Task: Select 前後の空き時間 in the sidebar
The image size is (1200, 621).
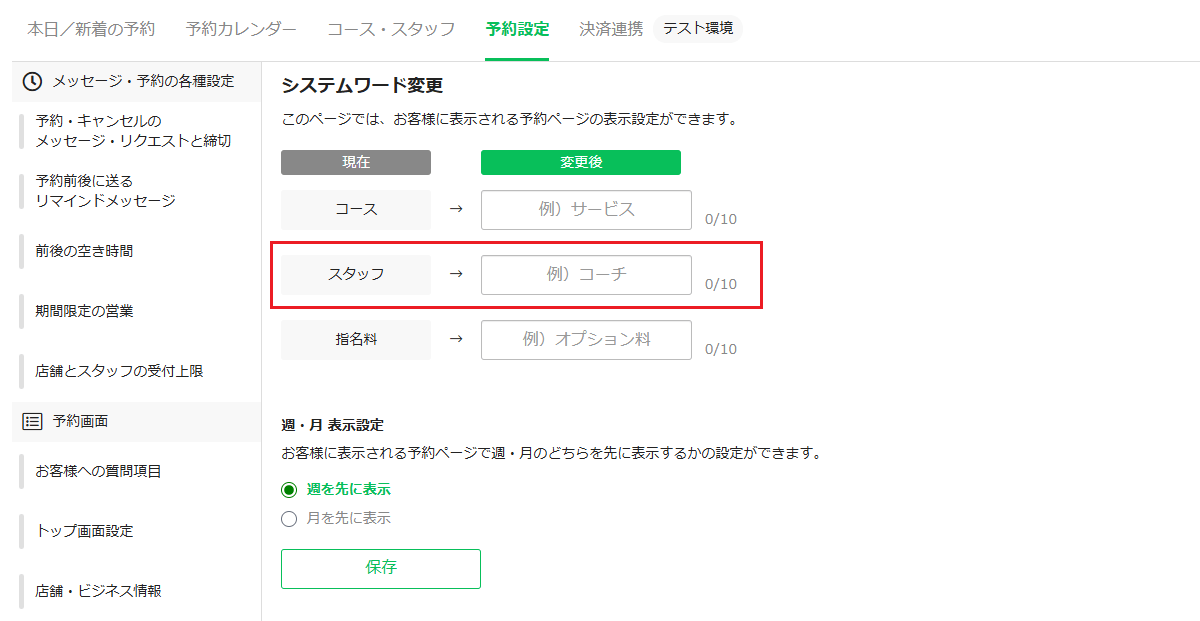Action: [x=84, y=251]
